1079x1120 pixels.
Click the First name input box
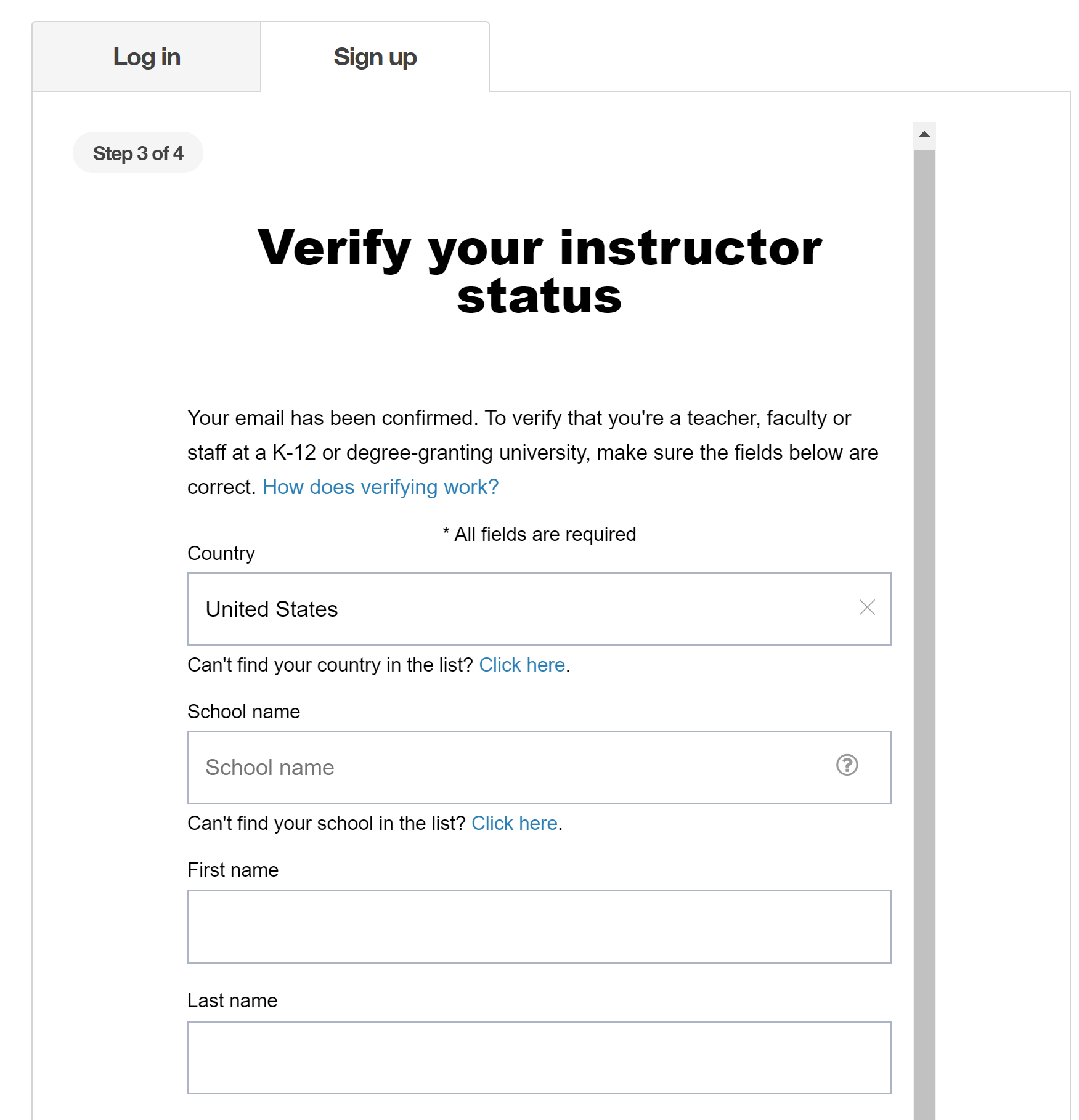pyautogui.click(x=539, y=927)
